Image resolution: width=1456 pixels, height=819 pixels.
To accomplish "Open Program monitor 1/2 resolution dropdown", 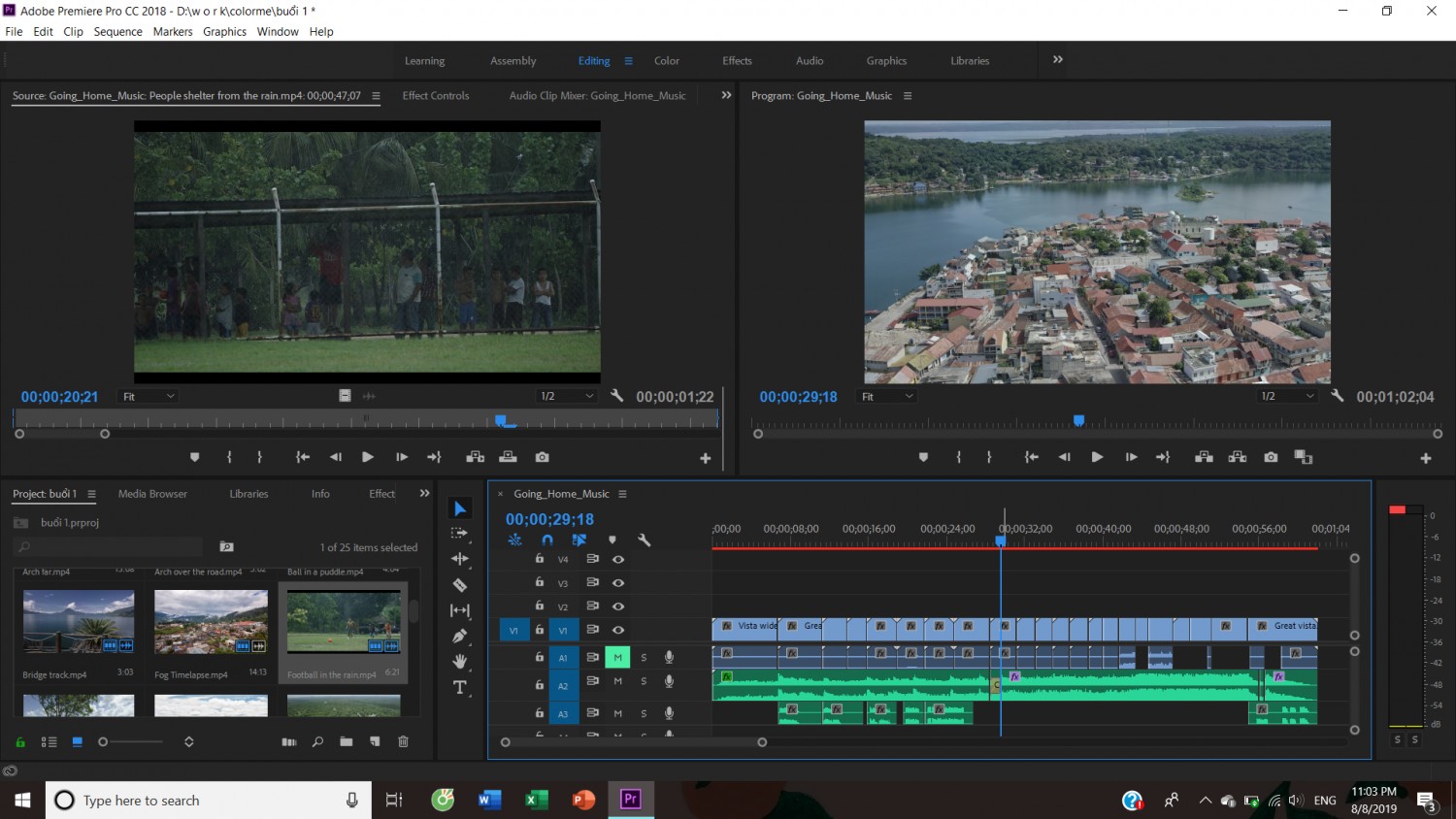I will tap(1287, 396).
